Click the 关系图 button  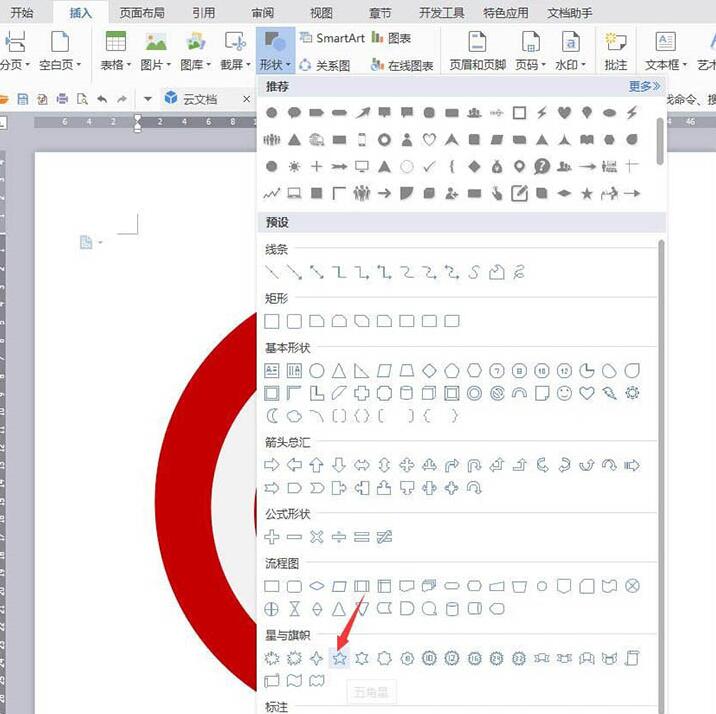tap(325, 65)
